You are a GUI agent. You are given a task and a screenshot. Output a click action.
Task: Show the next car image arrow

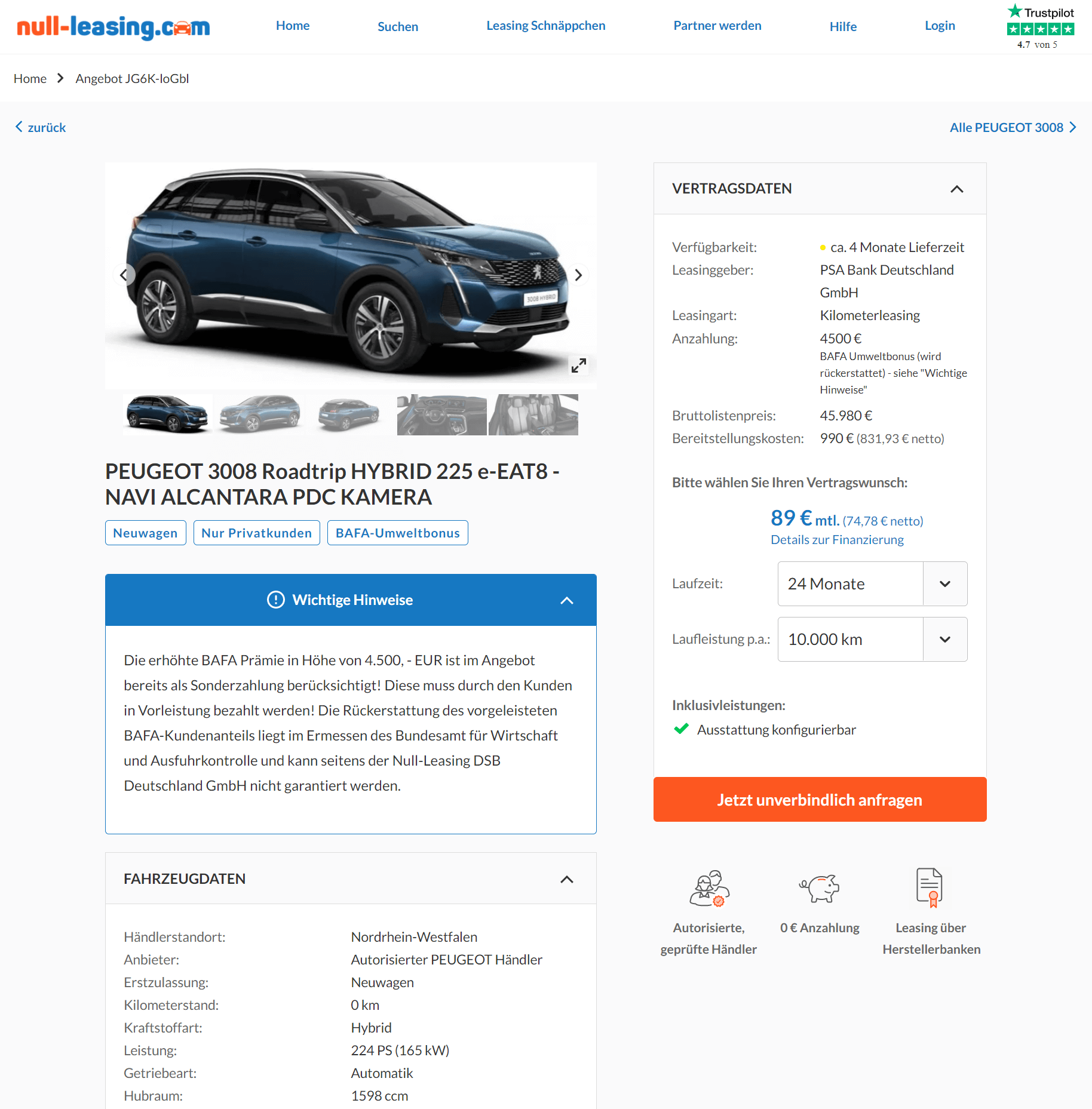coord(578,275)
